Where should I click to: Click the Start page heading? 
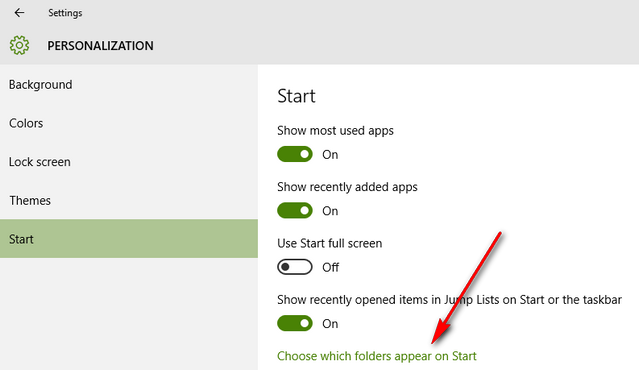point(296,96)
